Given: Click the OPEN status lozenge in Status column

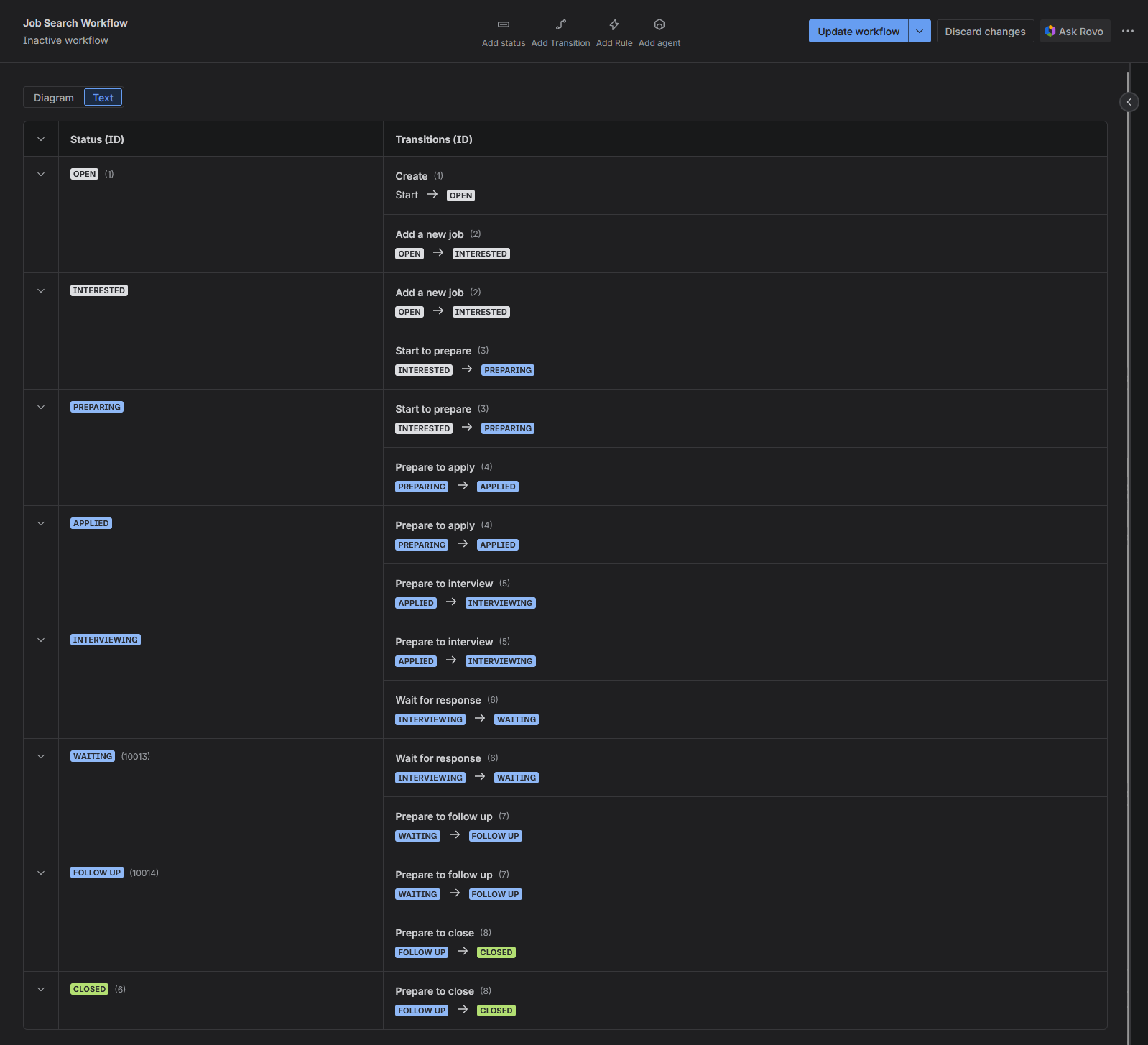Looking at the screenshot, I should click(x=84, y=174).
